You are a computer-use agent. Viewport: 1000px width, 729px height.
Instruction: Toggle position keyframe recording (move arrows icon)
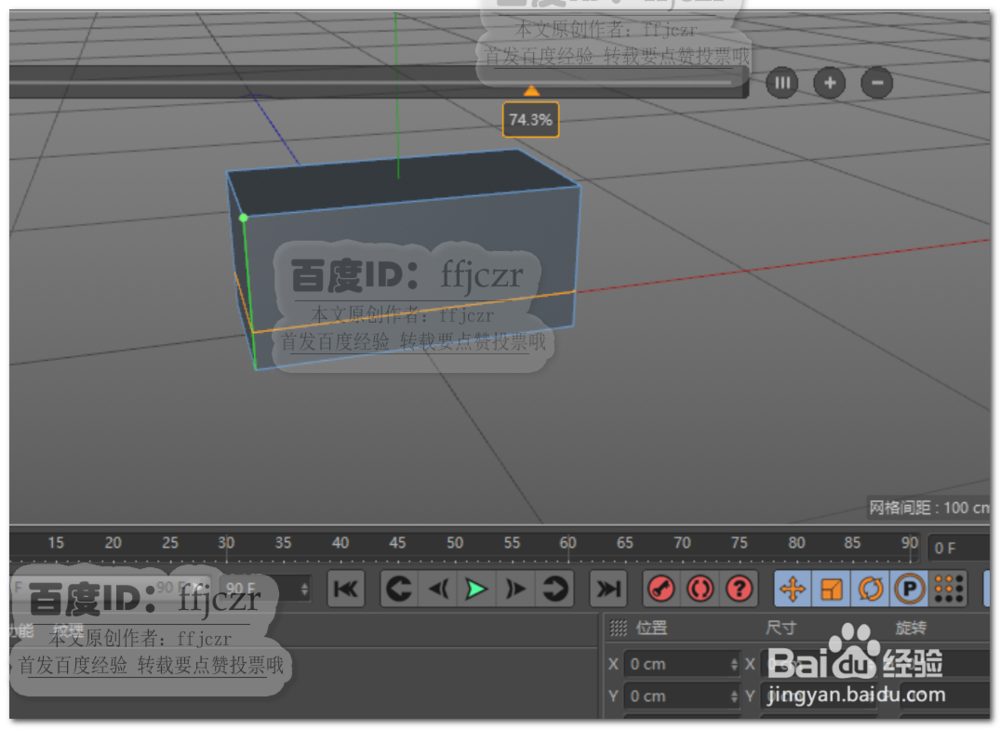793,589
